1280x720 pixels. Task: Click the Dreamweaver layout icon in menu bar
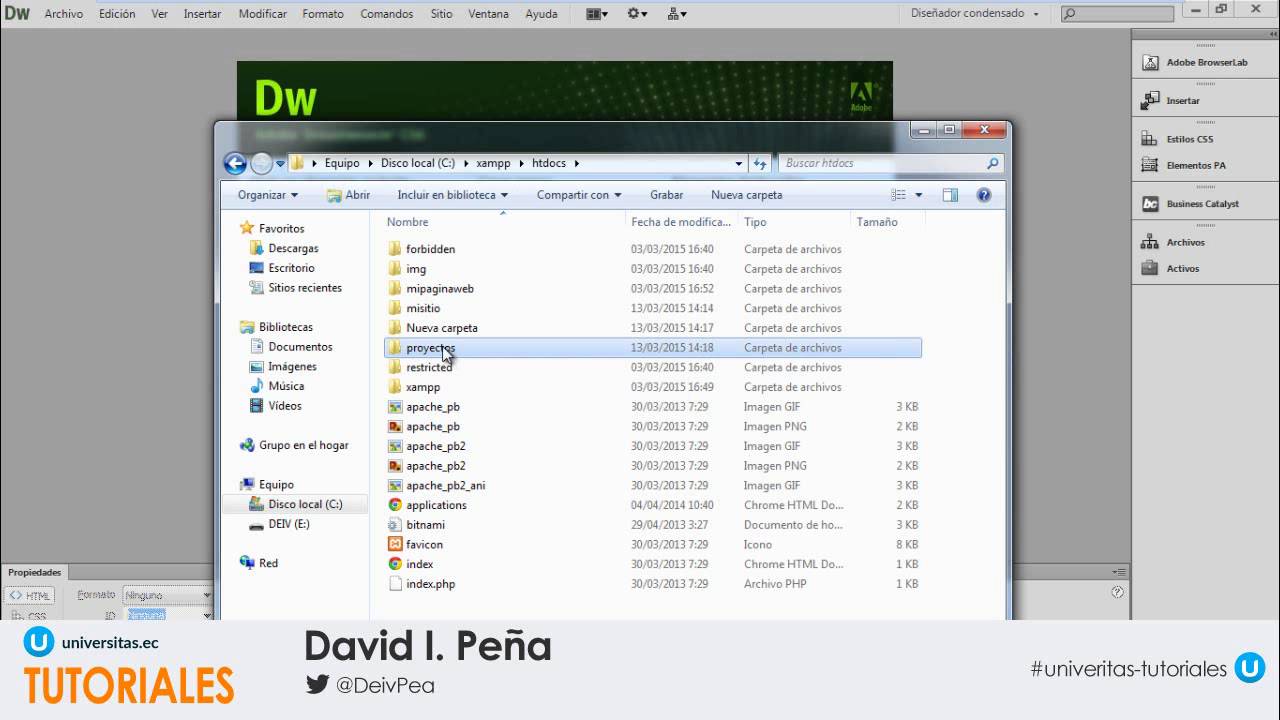point(597,14)
